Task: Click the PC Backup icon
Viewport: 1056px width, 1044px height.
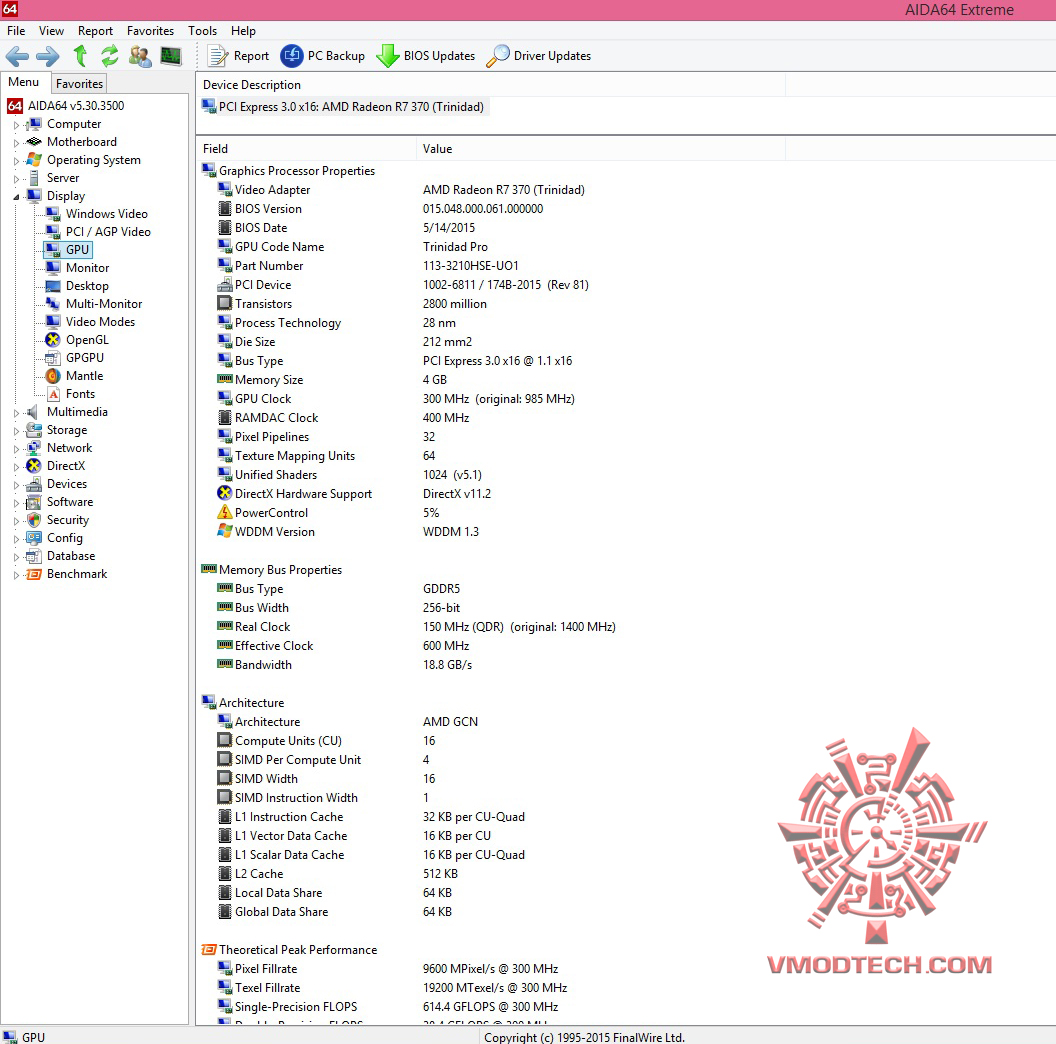Action: tap(292, 56)
